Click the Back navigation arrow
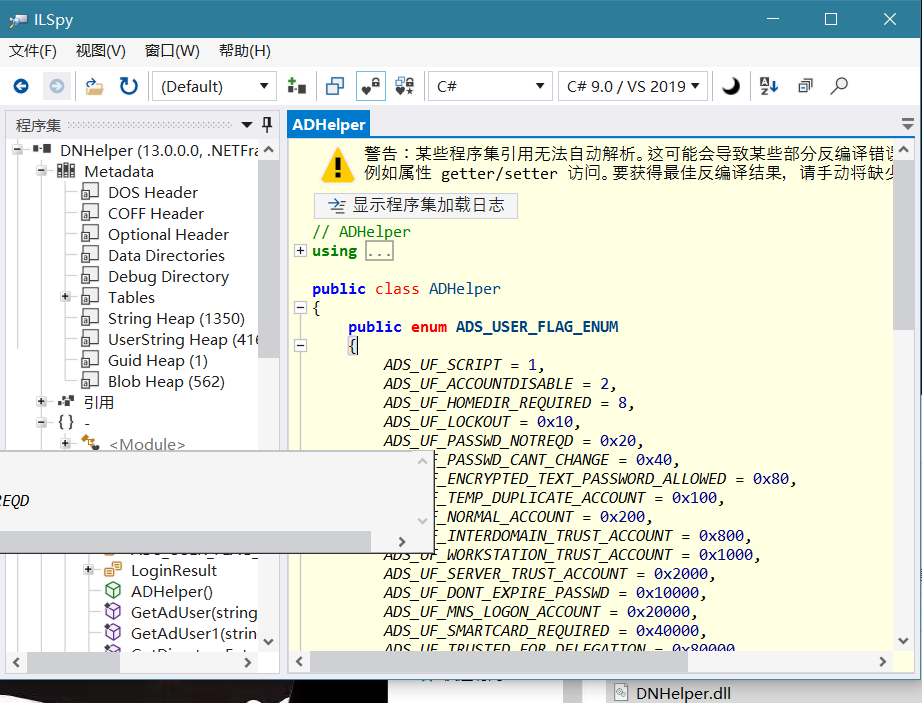The image size is (922, 703). 21,87
